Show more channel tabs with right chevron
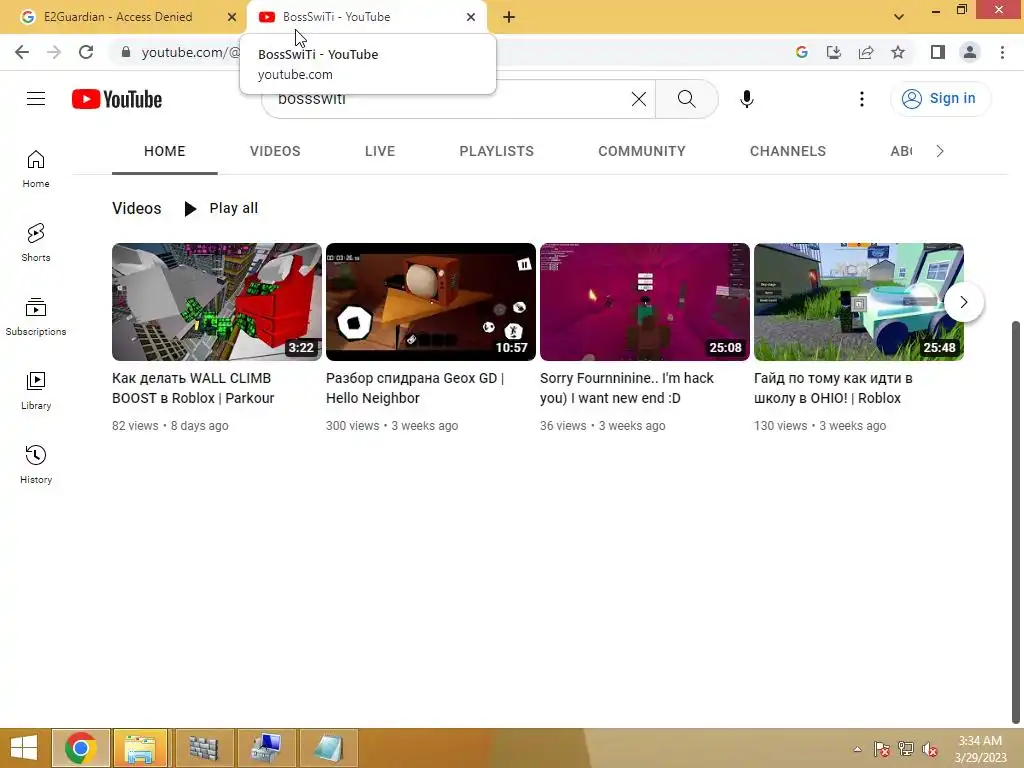 tap(940, 152)
